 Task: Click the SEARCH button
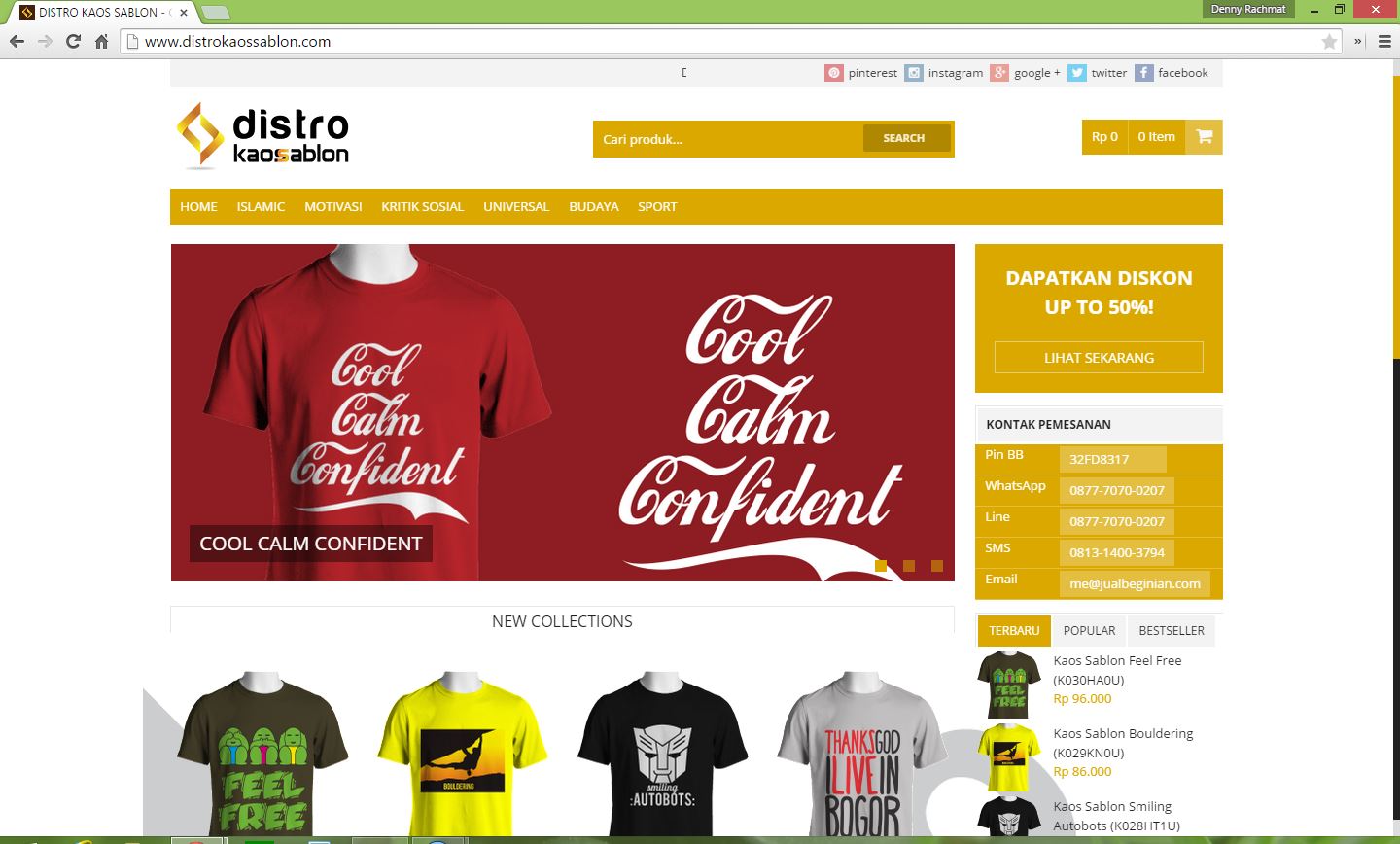tap(904, 137)
